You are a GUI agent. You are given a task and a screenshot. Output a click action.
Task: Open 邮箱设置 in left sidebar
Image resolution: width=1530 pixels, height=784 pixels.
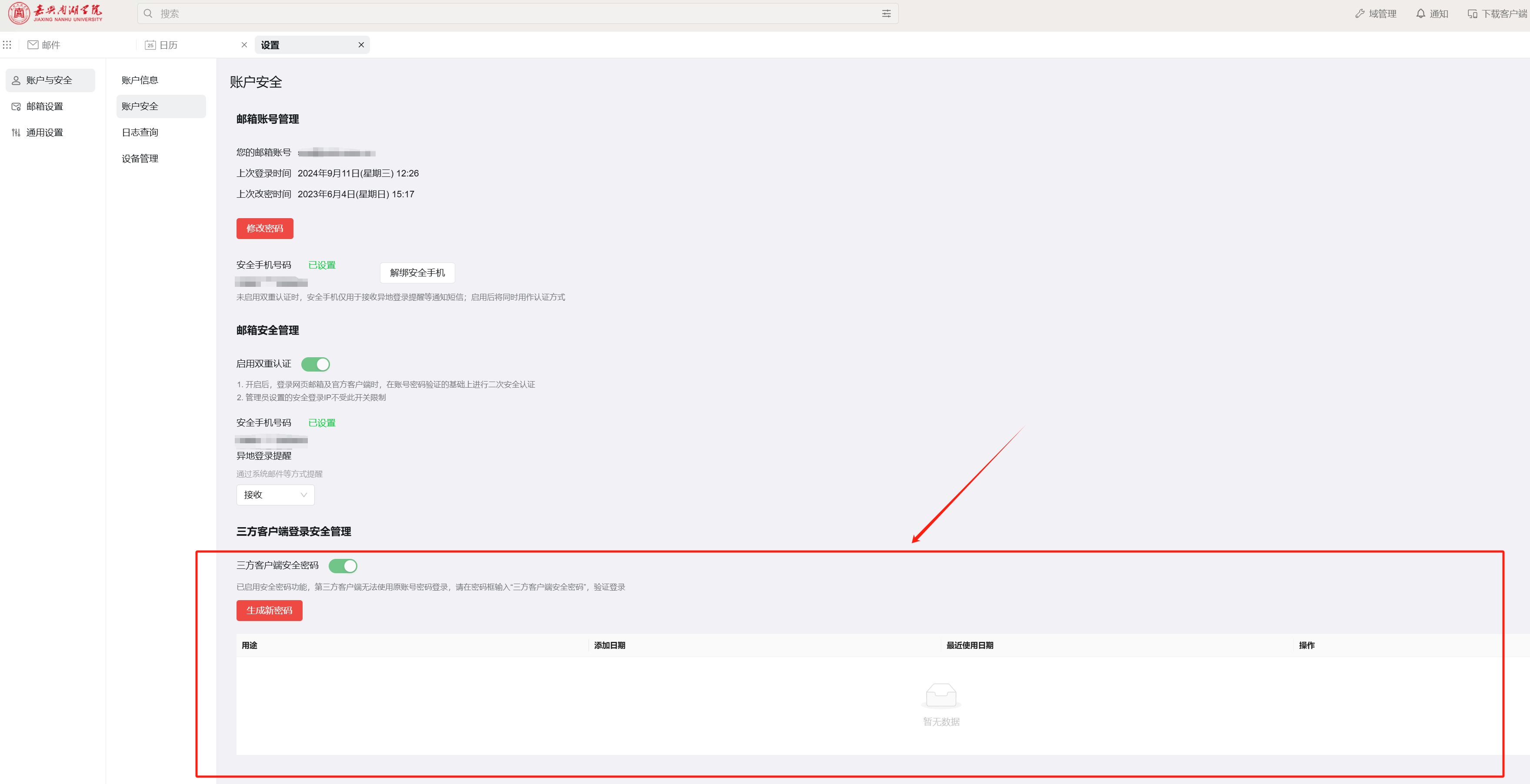point(44,107)
